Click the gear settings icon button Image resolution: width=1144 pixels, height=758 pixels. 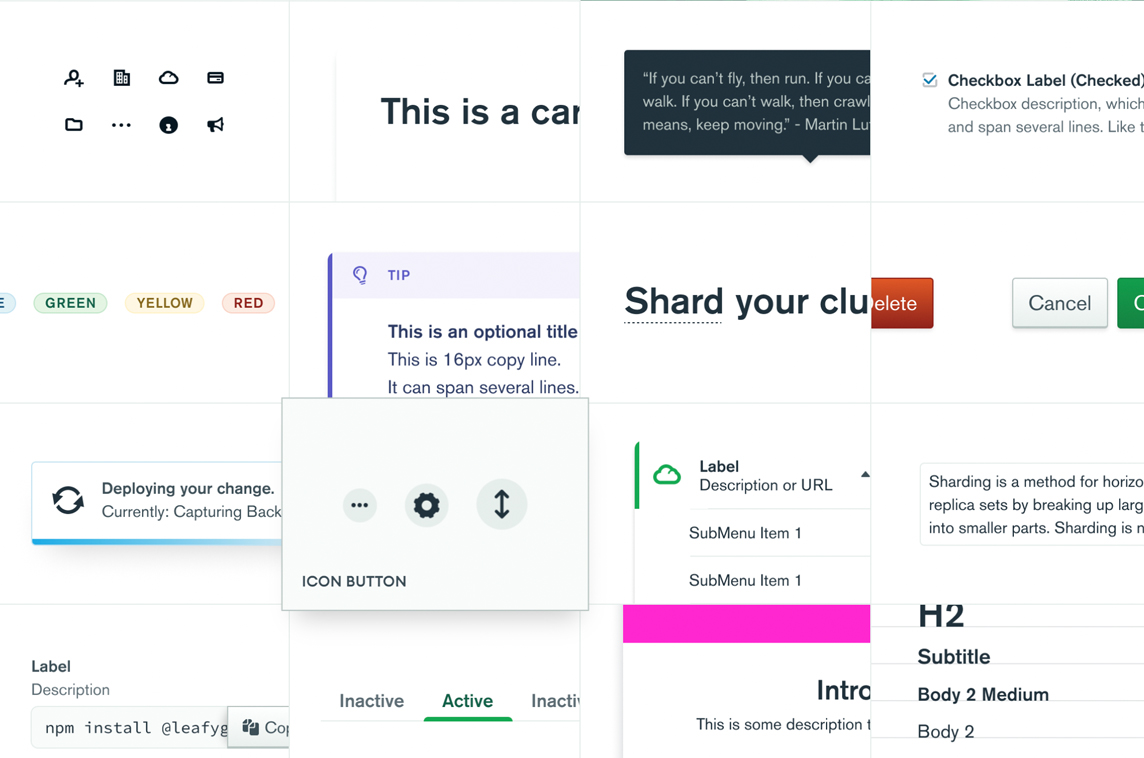[x=427, y=505]
